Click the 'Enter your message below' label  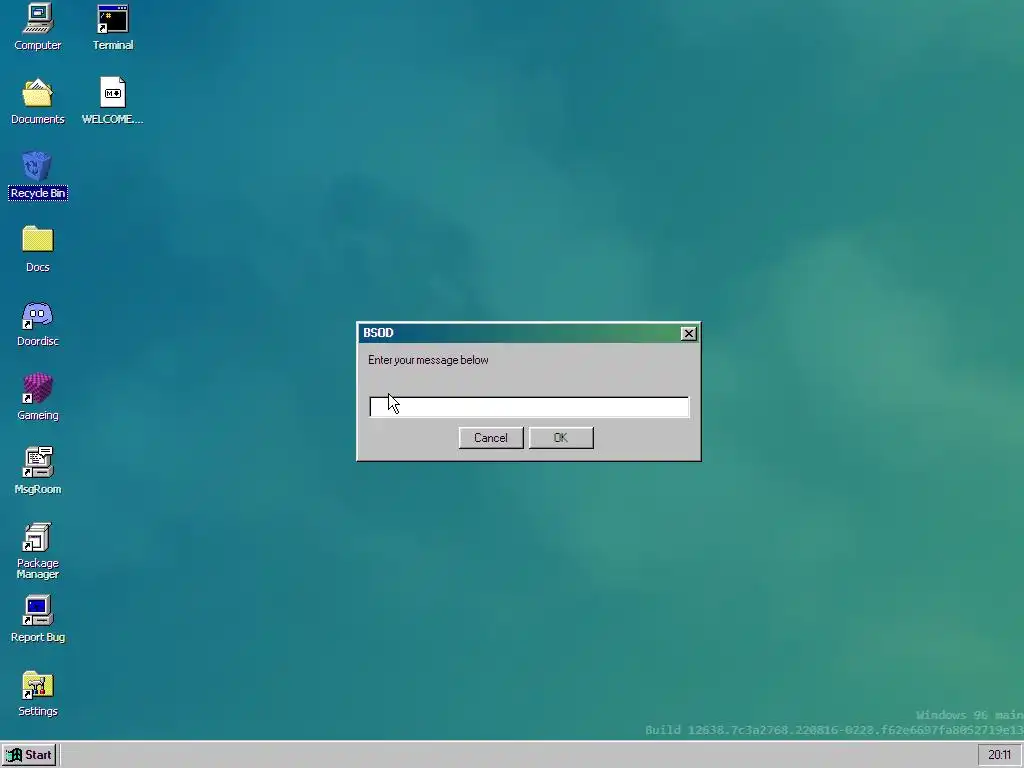428,360
